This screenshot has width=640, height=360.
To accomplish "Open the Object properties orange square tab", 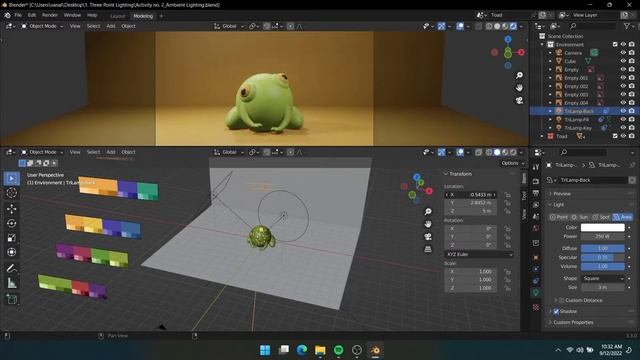I will [536, 258].
